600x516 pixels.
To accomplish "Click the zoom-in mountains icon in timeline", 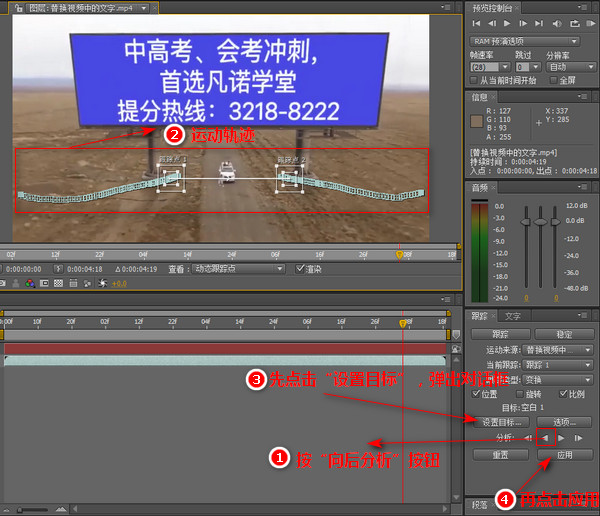I will pyautogui.click(x=61, y=509).
